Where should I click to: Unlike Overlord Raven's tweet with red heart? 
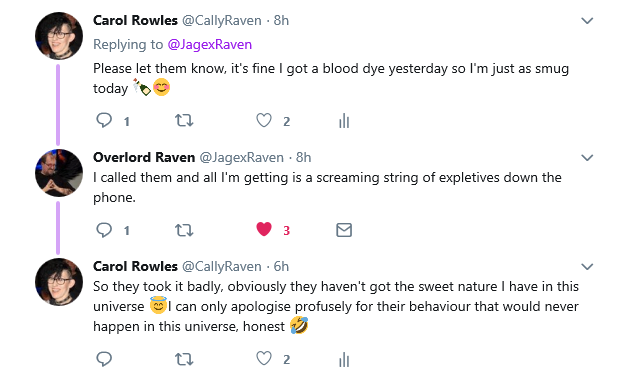[264, 229]
